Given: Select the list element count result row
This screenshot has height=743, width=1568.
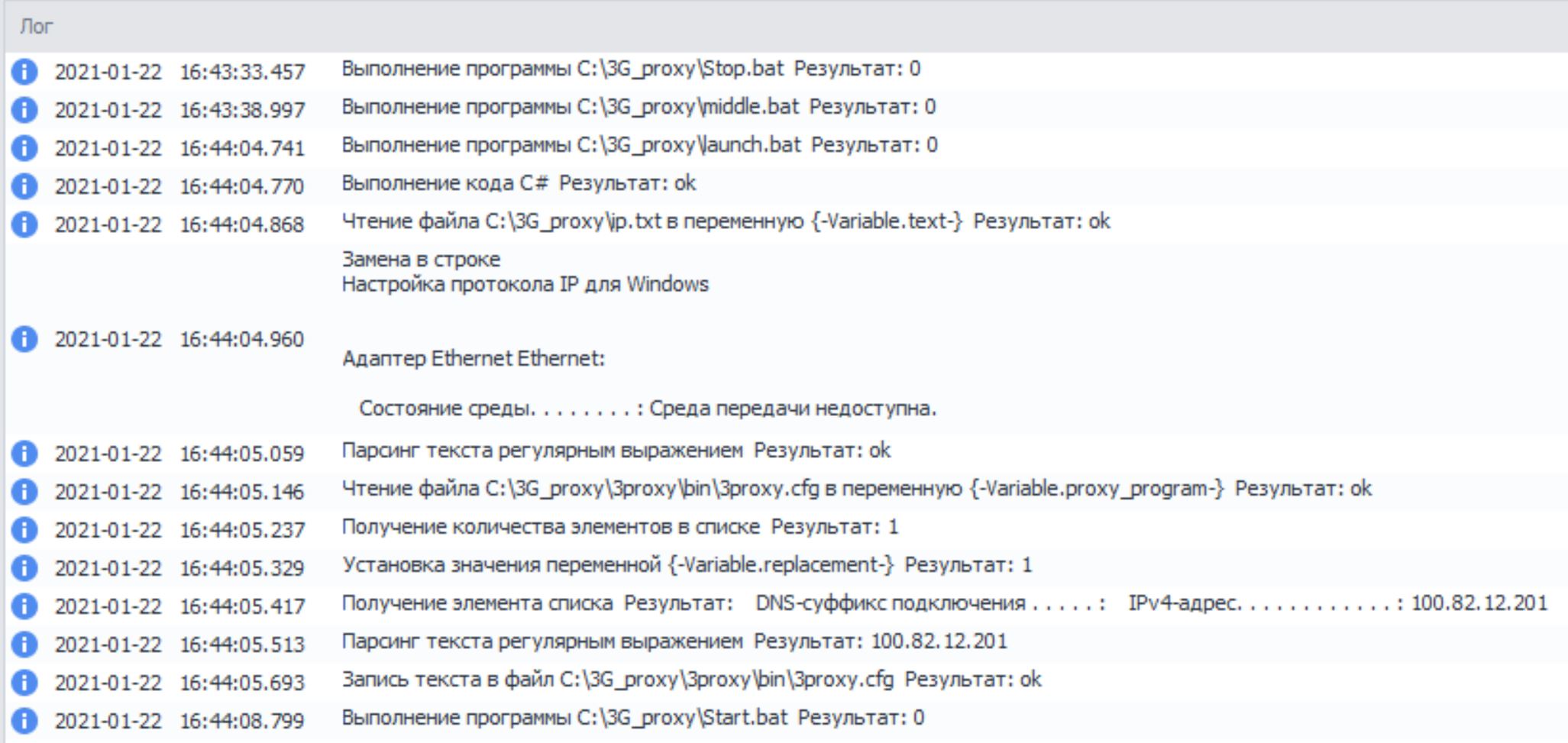Looking at the screenshot, I should point(619,527).
